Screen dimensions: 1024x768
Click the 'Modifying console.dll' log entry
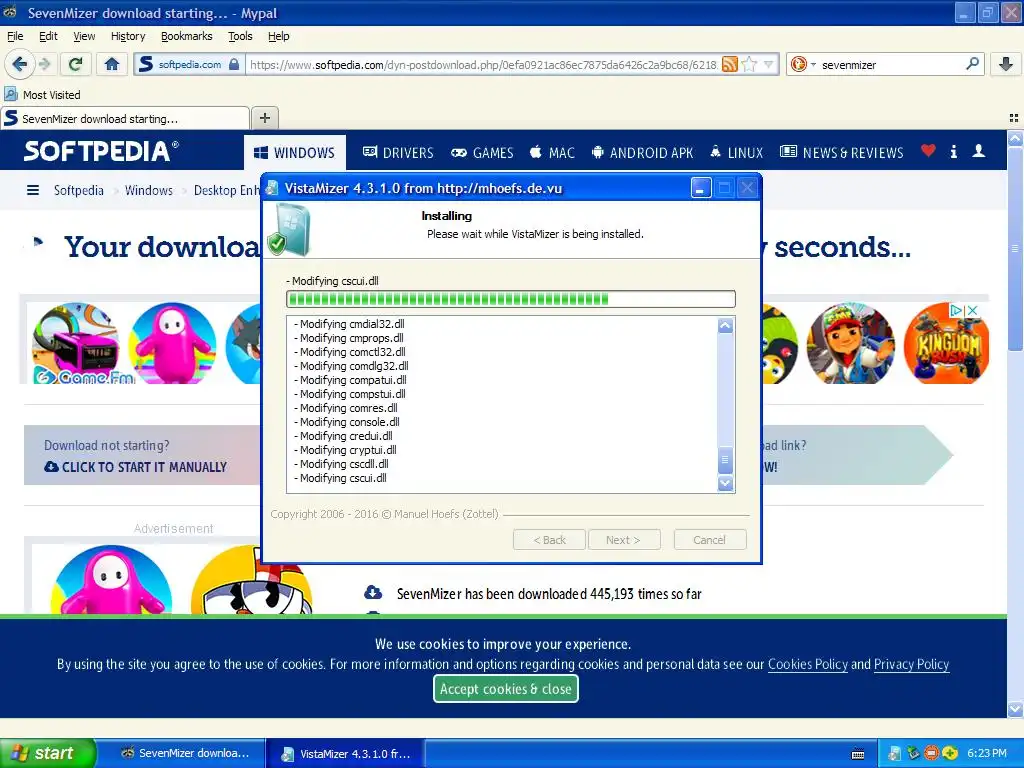pos(347,422)
